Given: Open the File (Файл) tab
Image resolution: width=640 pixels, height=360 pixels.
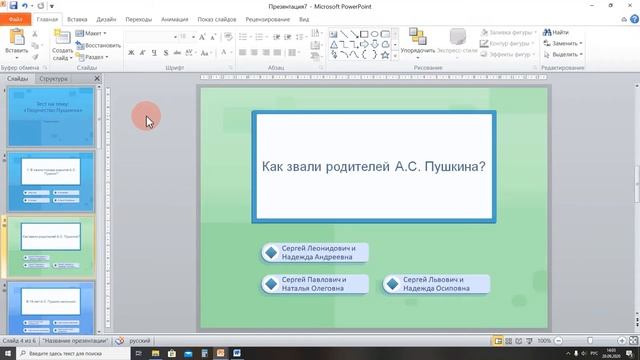Looking at the screenshot, I should [x=16, y=19].
